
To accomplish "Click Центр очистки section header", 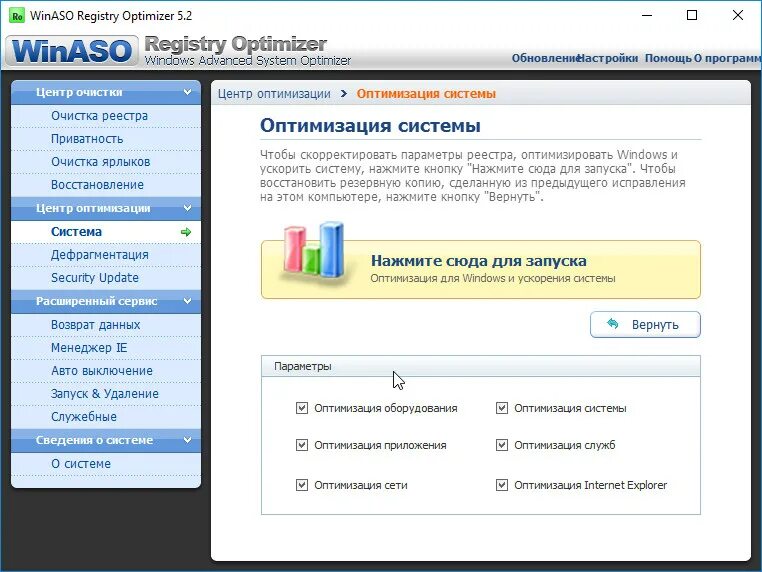I will tap(106, 92).
